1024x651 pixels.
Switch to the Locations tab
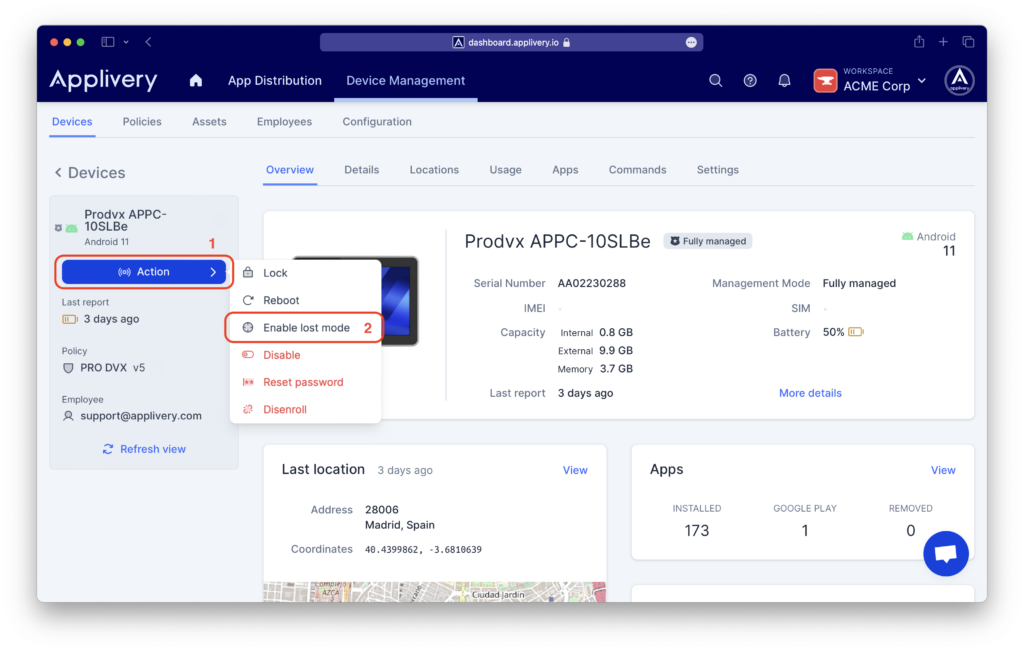(x=434, y=170)
